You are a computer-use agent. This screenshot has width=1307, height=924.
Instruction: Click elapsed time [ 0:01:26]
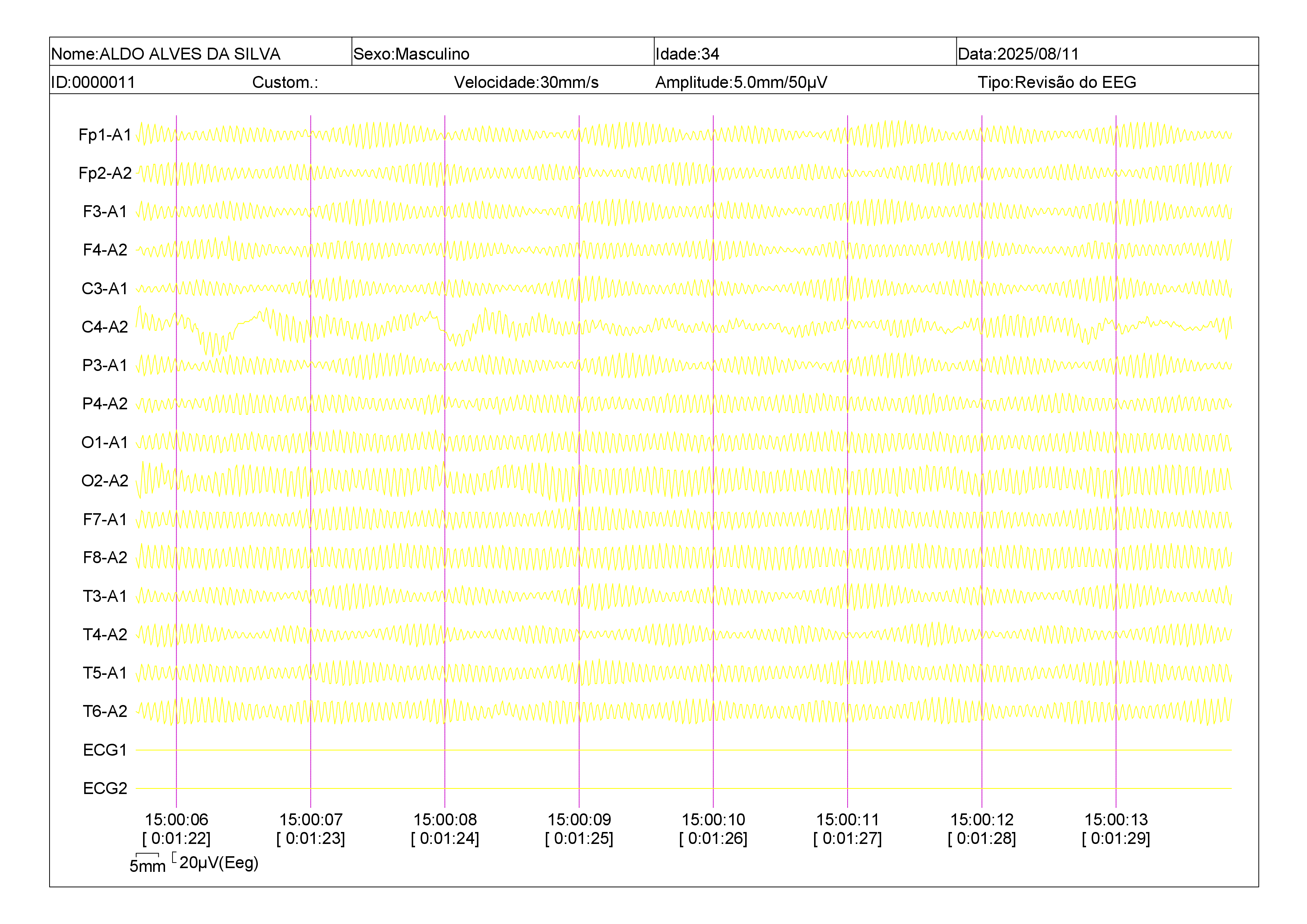pyautogui.click(x=713, y=839)
